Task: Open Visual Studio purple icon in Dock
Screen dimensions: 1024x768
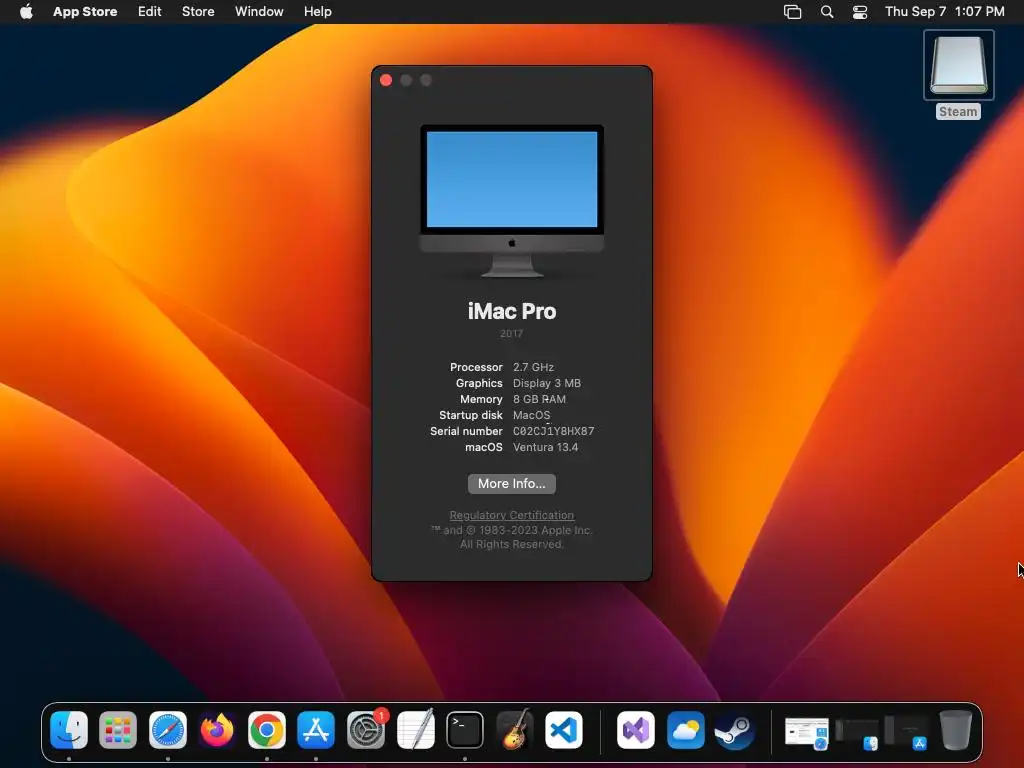Action: point(636,730)
